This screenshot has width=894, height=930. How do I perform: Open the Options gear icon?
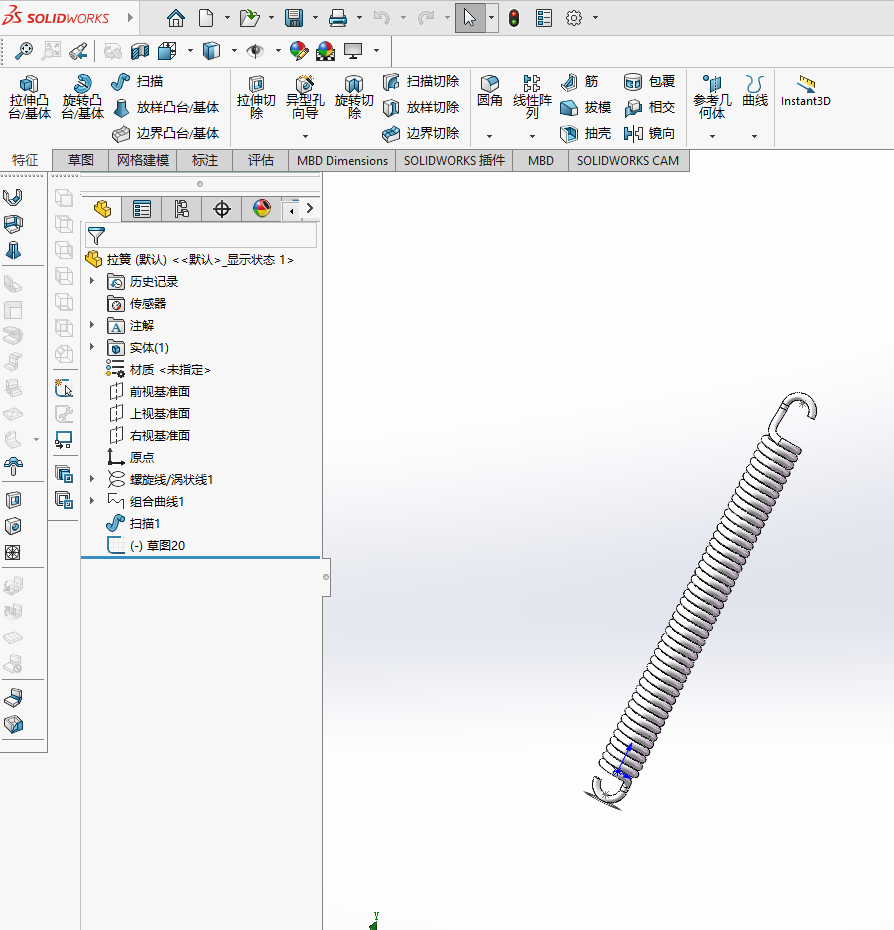point(574,18)
